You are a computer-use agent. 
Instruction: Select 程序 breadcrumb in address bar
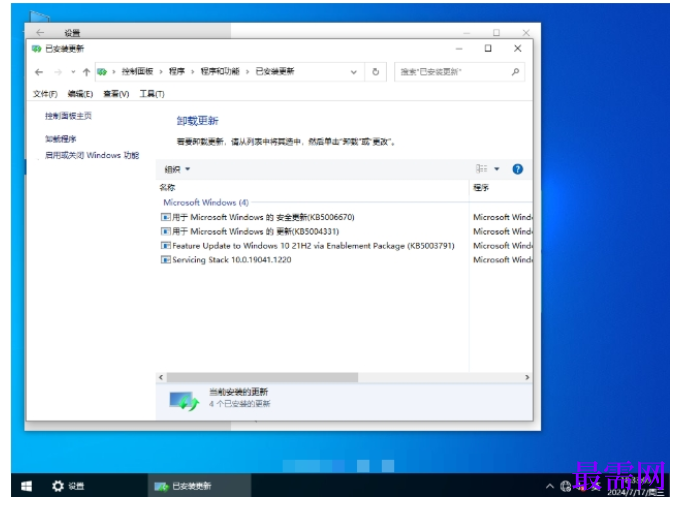[177, 71]
